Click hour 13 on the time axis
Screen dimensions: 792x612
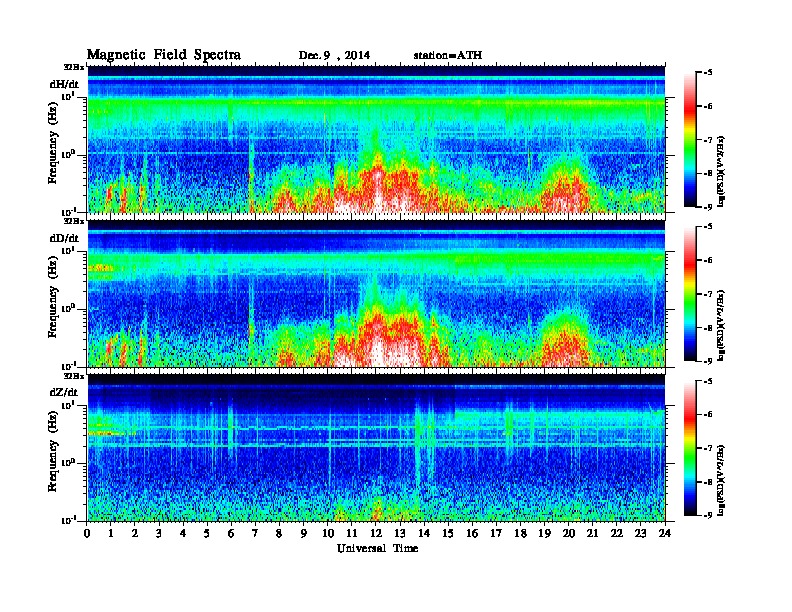pyautogui.click(x=400, y=533)
